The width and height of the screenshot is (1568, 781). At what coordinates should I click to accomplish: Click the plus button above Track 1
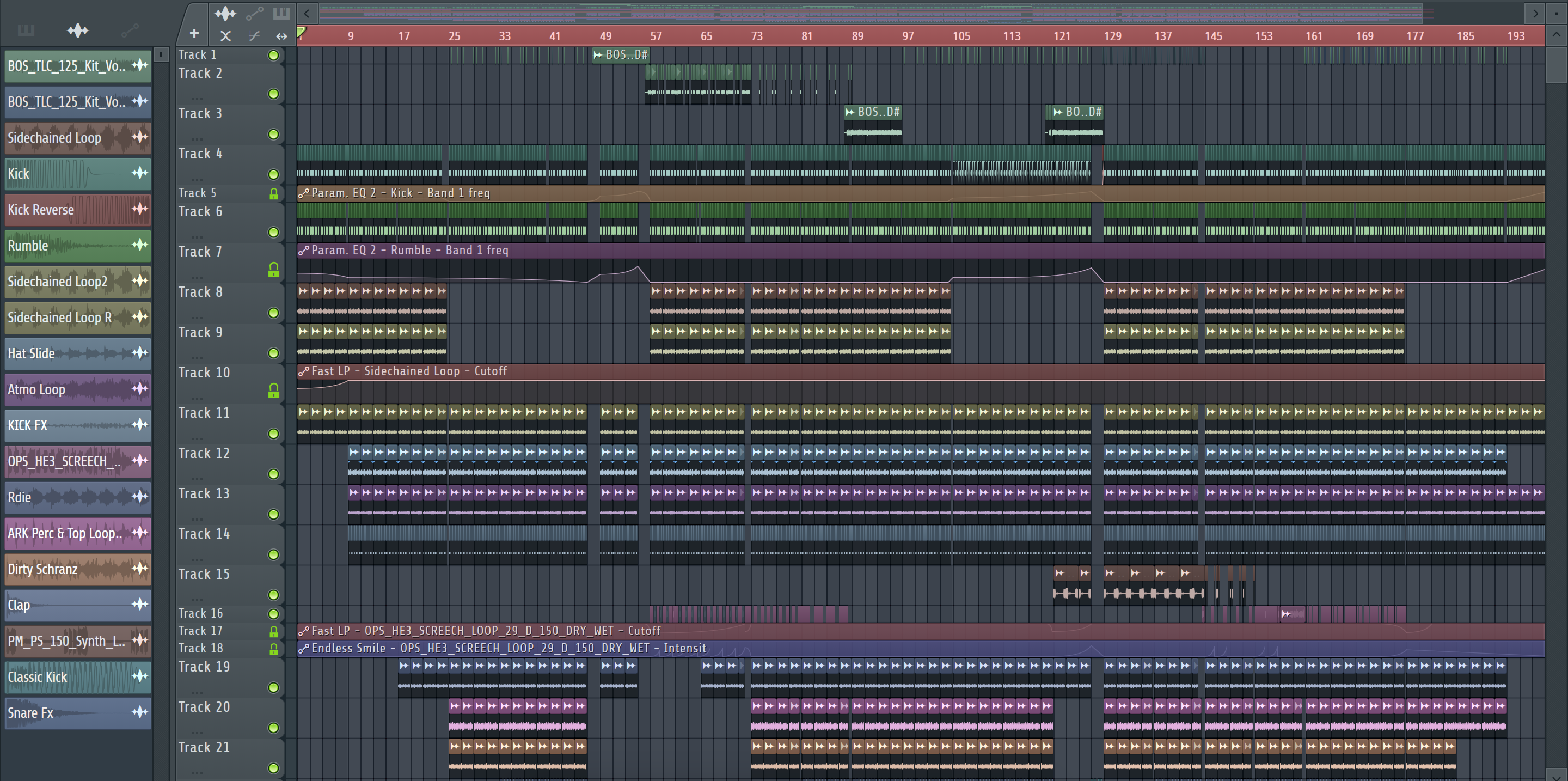point(194,33)
